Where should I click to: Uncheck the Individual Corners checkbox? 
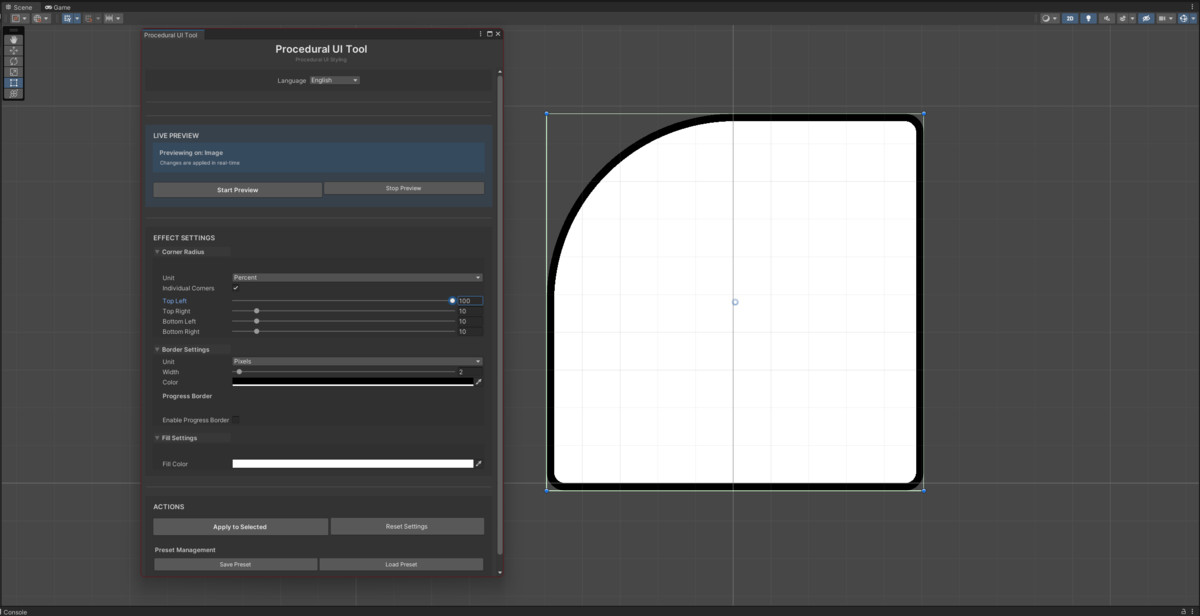coord(236,288)
